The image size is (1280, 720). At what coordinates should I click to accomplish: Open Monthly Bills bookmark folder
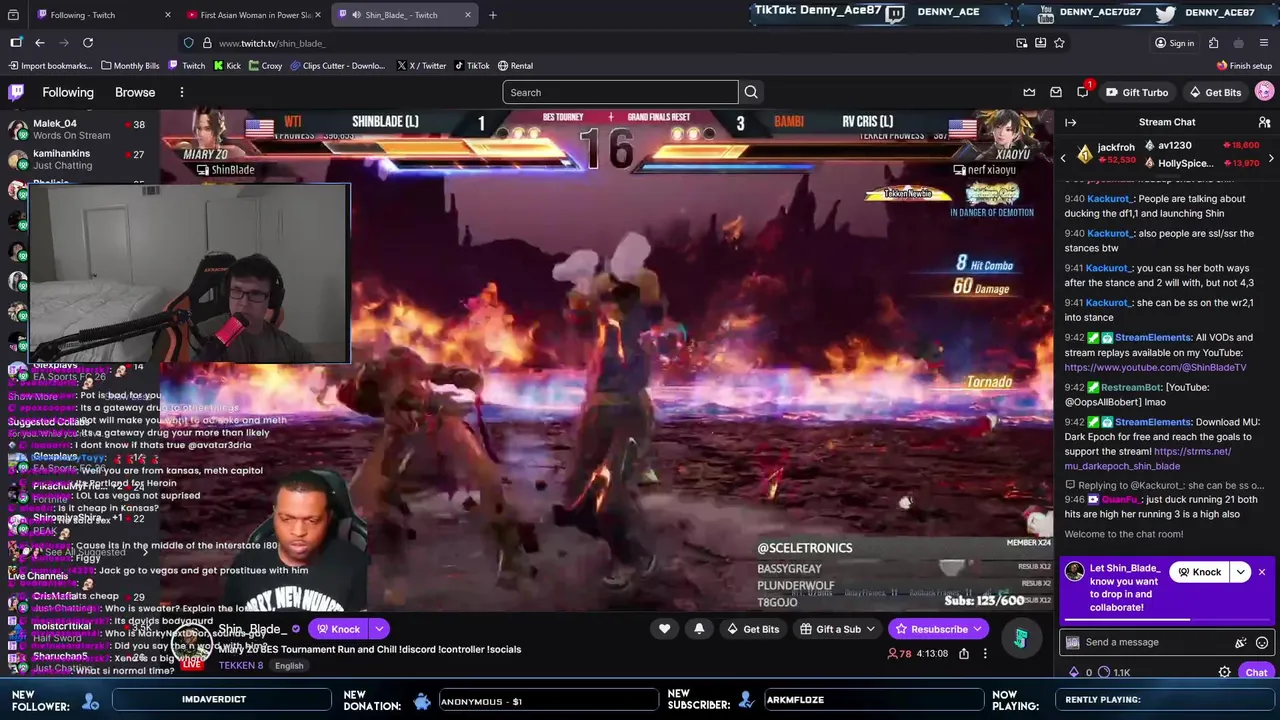coord(130,66)
